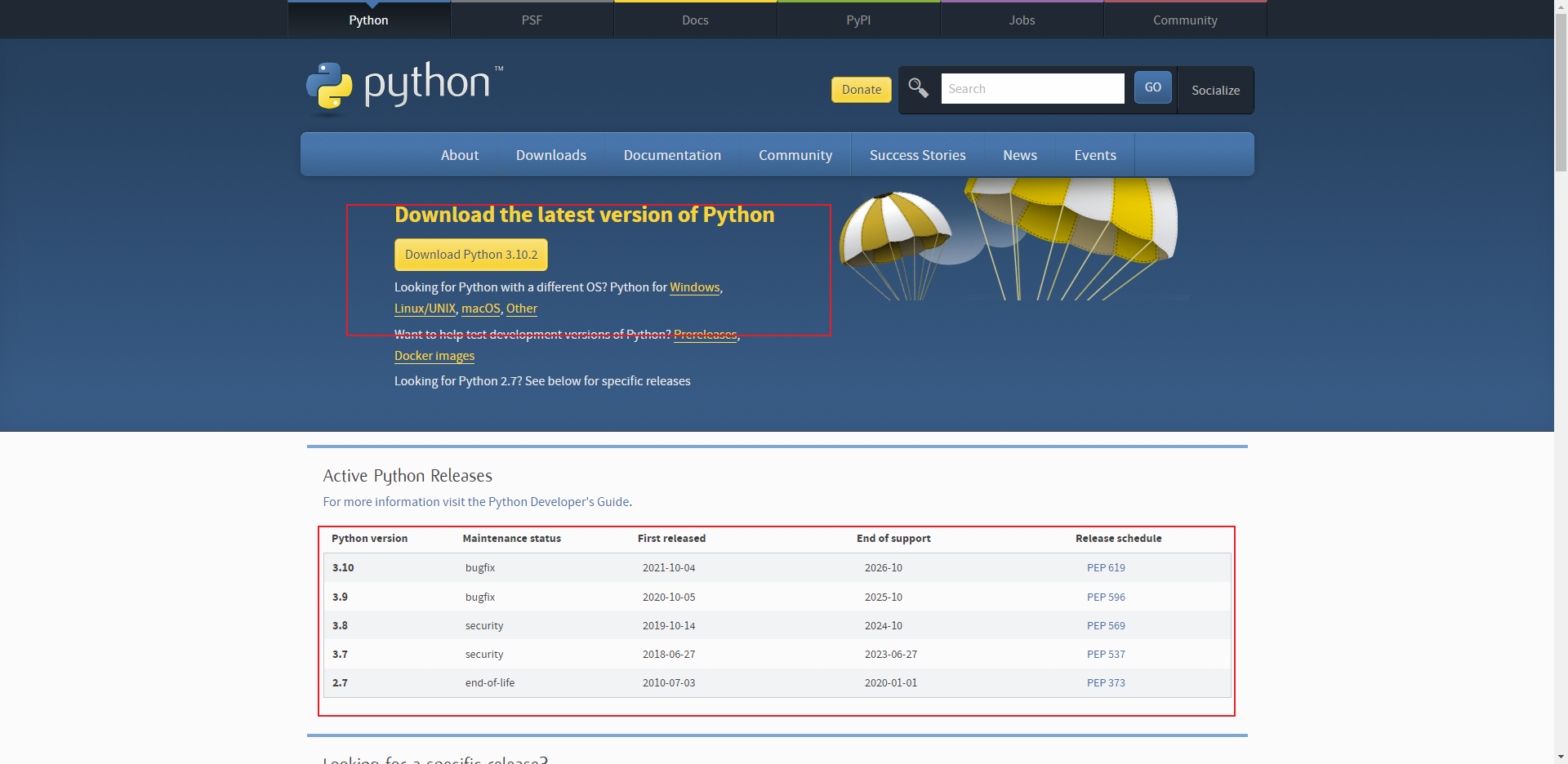Click version 3.7 table cell
Viewport: 1568px width, 764px height.
coord(340,655)
